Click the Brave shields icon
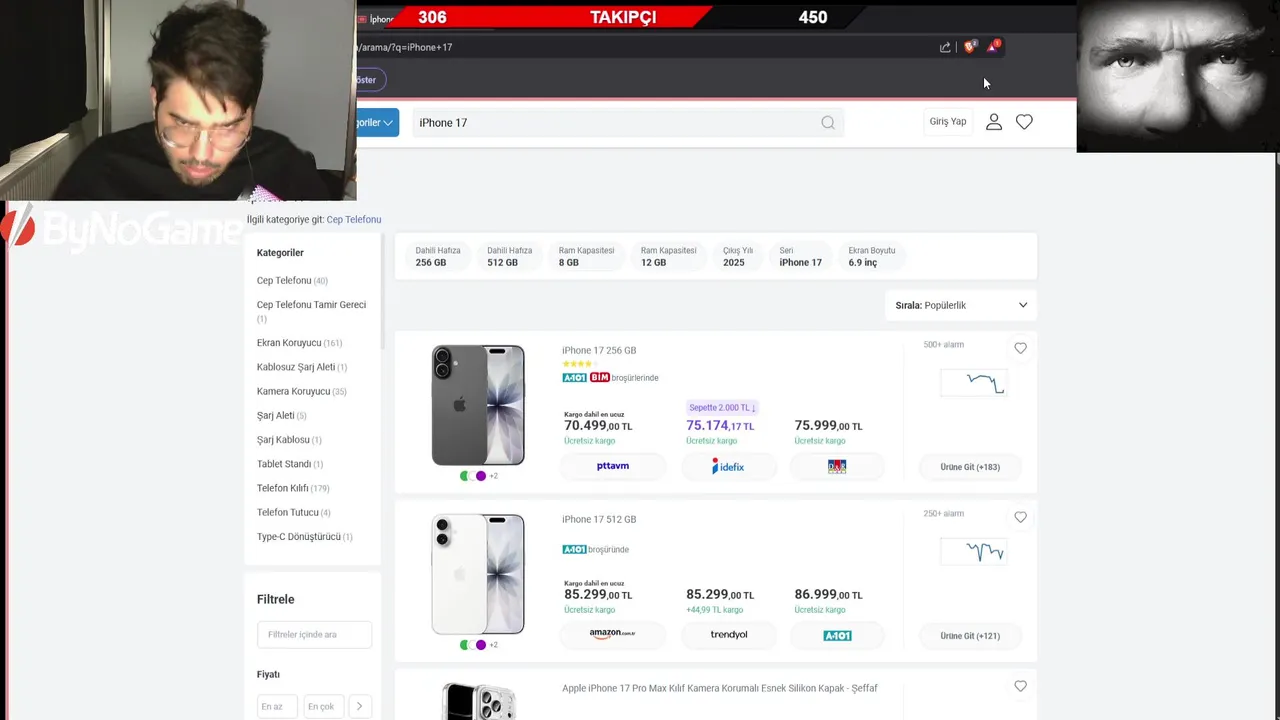The image size is (1280, 720). 969,46
